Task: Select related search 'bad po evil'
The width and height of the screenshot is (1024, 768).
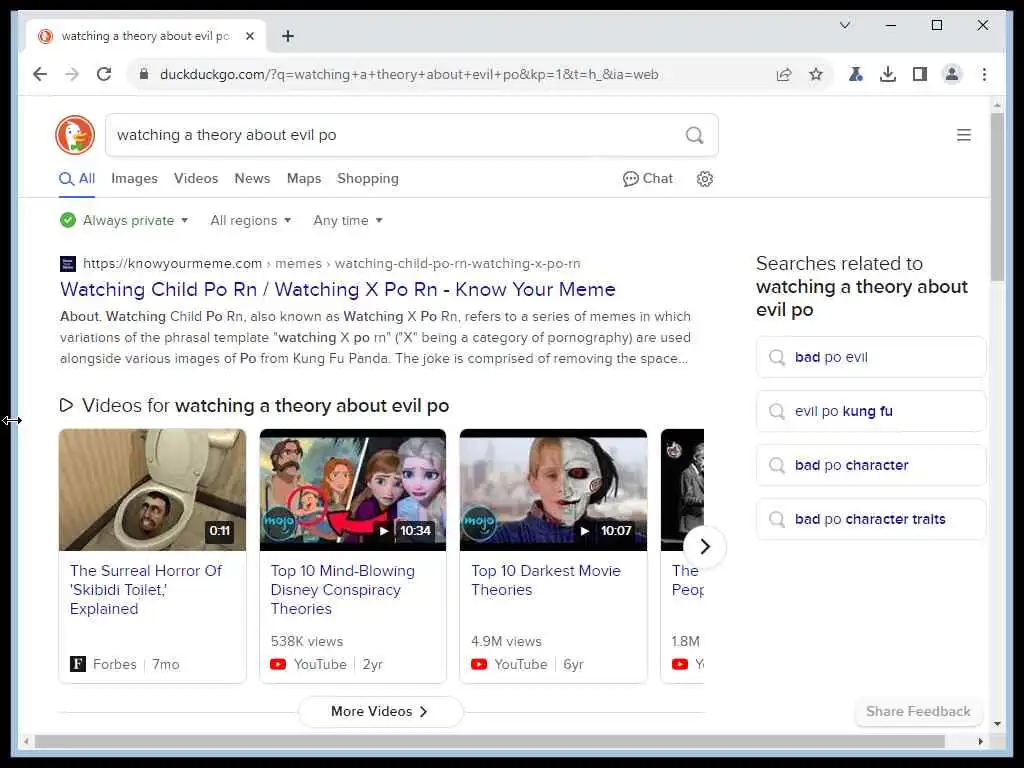Action: (871, 357)
